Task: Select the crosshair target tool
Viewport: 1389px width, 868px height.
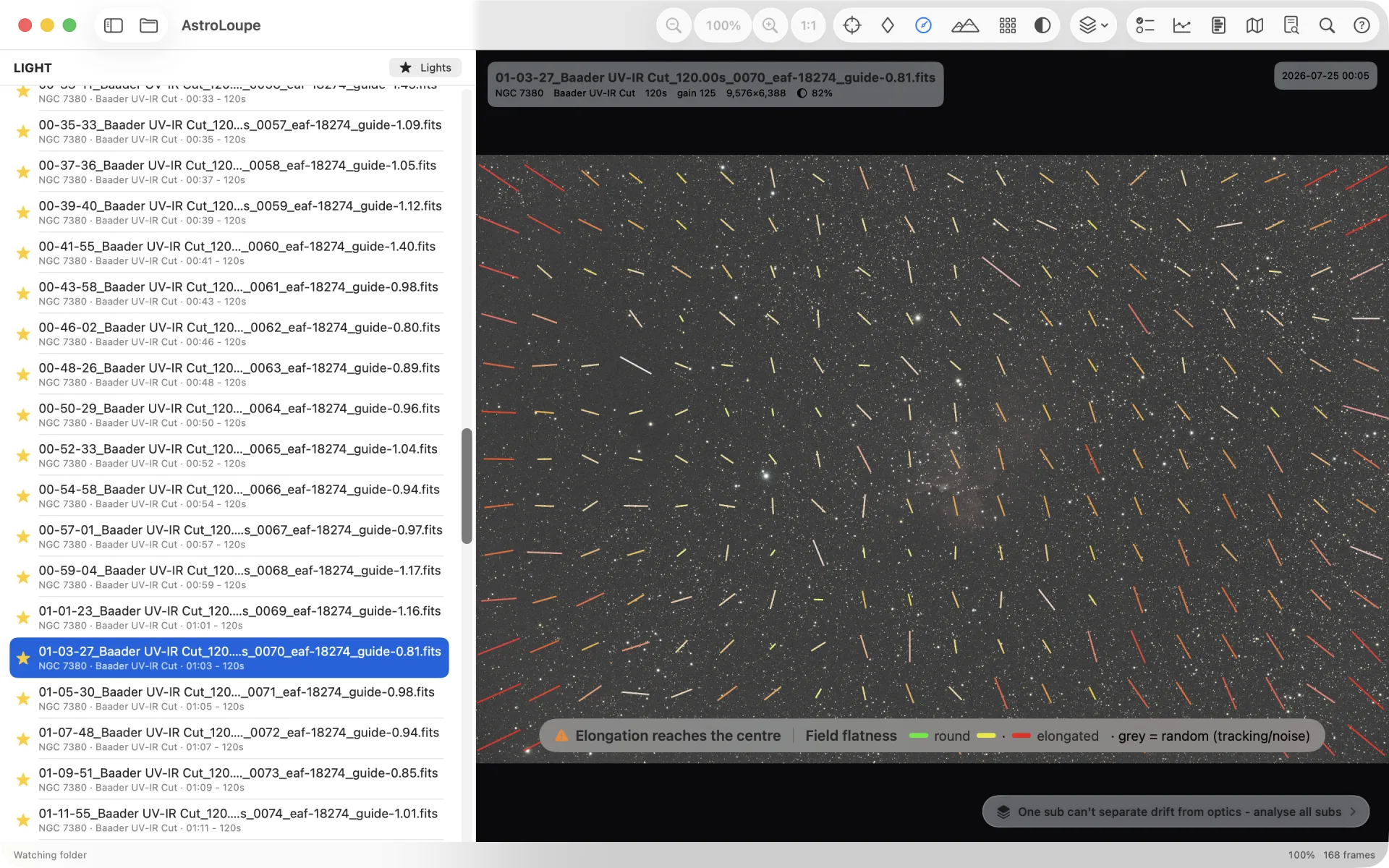Action: 852,25
